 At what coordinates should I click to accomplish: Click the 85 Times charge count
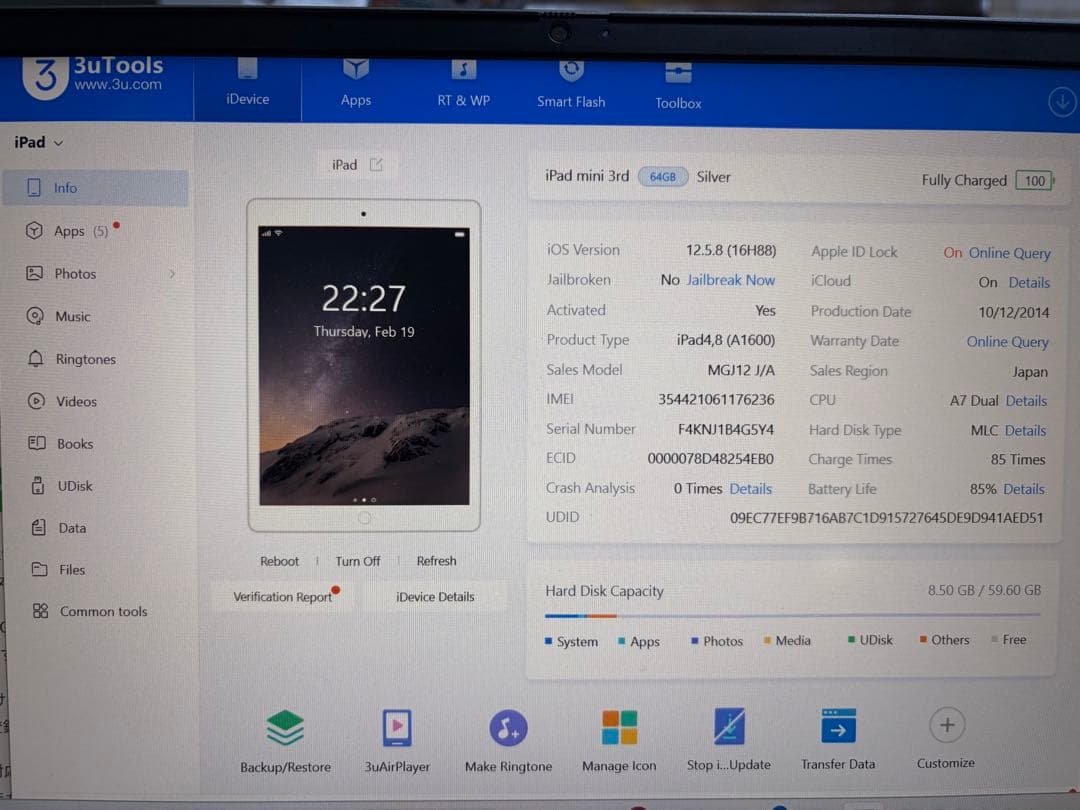tap(1018, 459)
